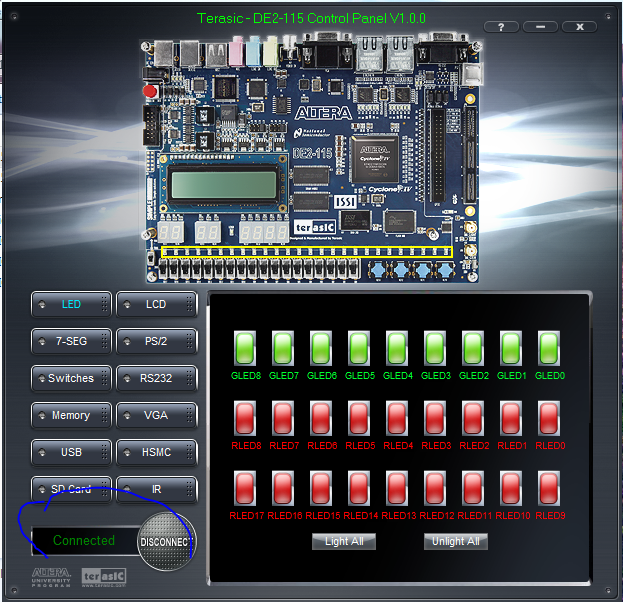Click the RLED1 red LED indicator
Screen dimensions: 623x602
click(x=511, y=418)
